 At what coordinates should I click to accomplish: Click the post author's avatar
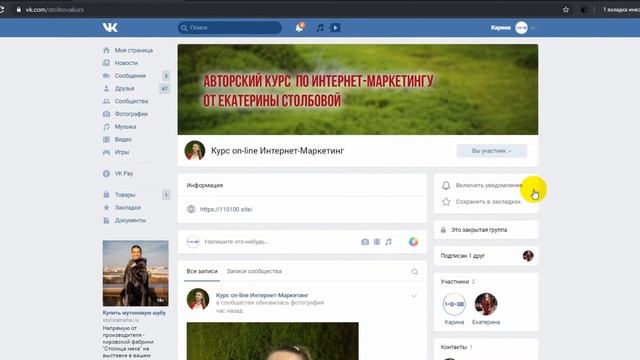(198, 299)
